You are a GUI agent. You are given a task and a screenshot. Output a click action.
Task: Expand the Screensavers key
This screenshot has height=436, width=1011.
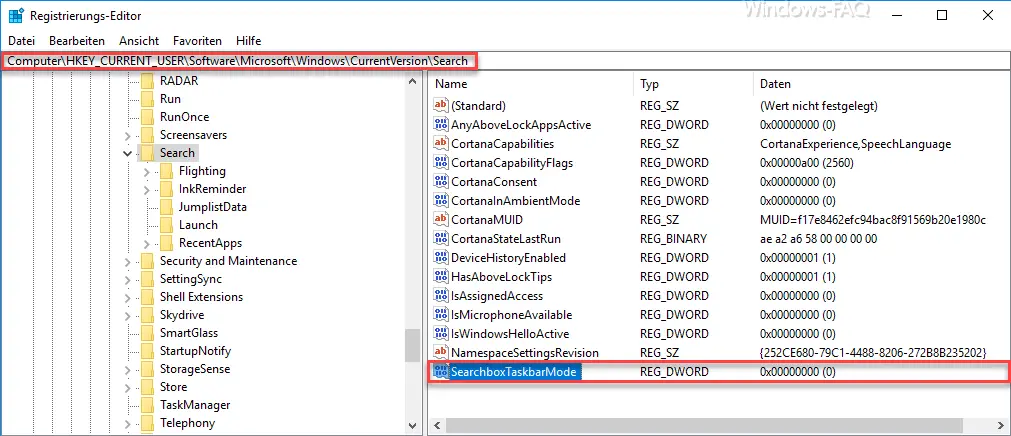(x=128, y=135)
